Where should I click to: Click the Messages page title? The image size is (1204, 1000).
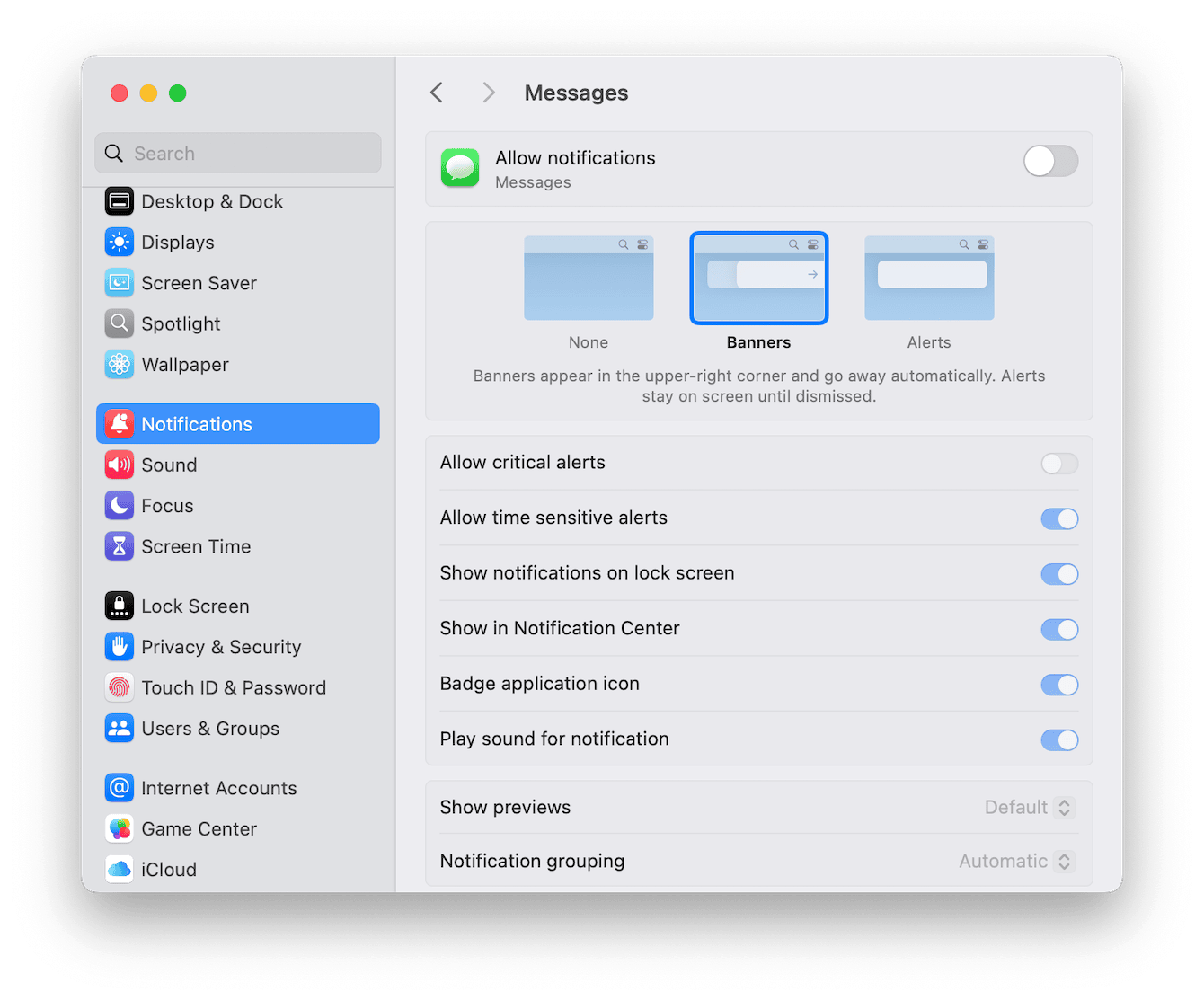[576, 93]
